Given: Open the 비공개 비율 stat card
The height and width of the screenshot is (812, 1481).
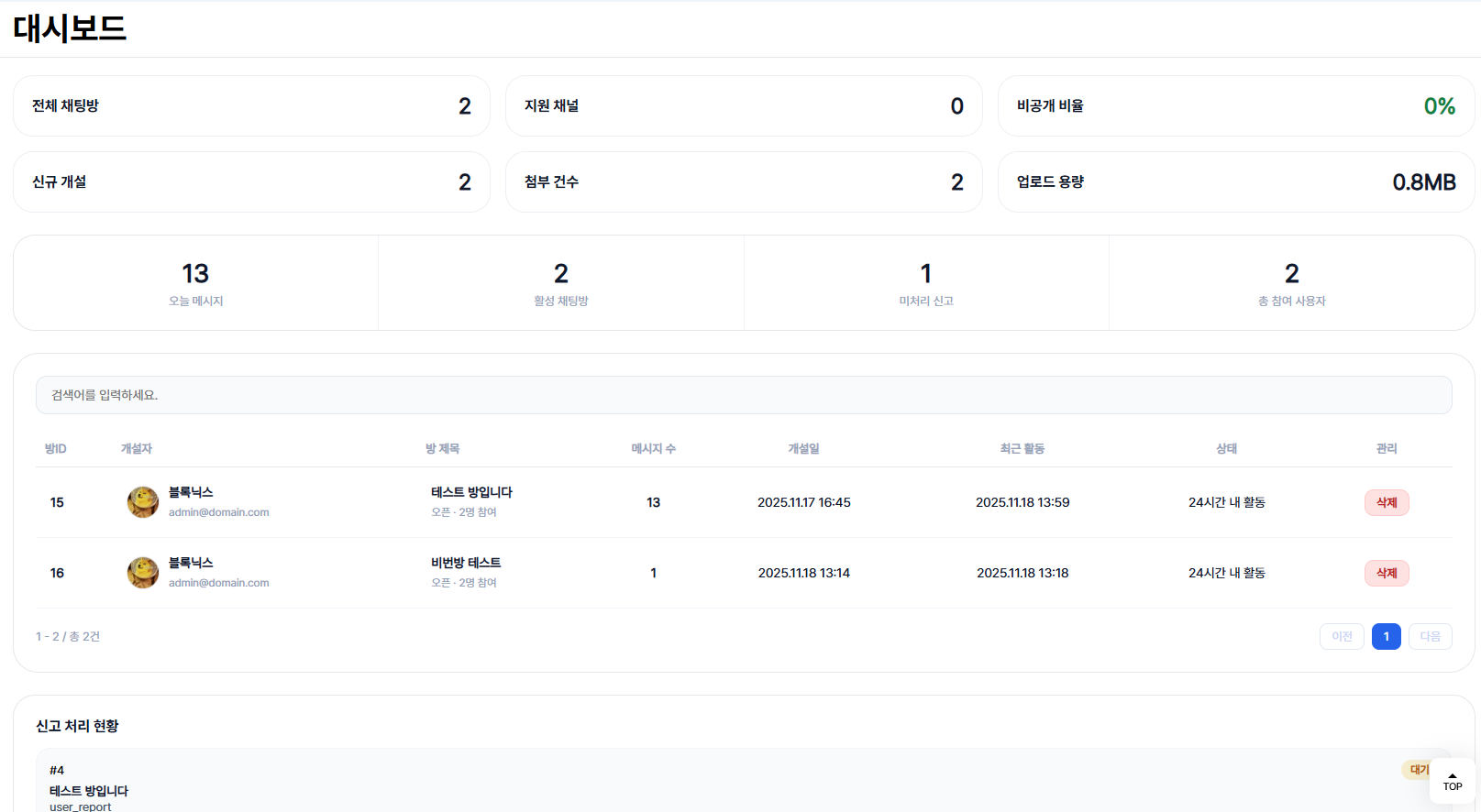Looking at the screenshot, I should click(x=1235, y=106).
